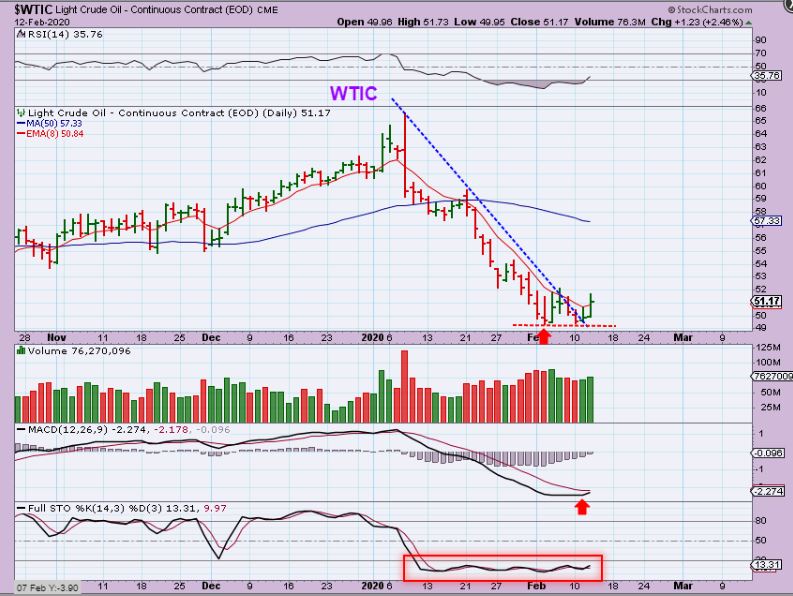
Task: Click the 13.31 stochastic value tag
Action: tap(767, 565)
